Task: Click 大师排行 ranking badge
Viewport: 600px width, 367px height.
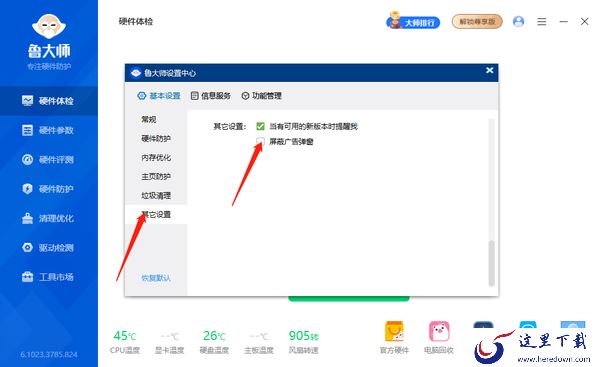Action: click(x=413, y=21)
